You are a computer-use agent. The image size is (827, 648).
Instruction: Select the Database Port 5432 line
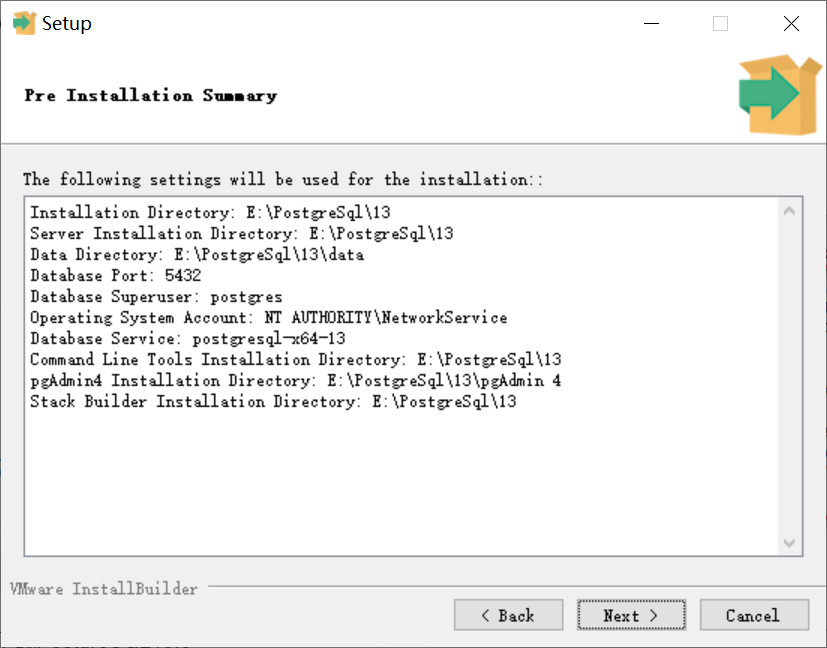(116, 276)
